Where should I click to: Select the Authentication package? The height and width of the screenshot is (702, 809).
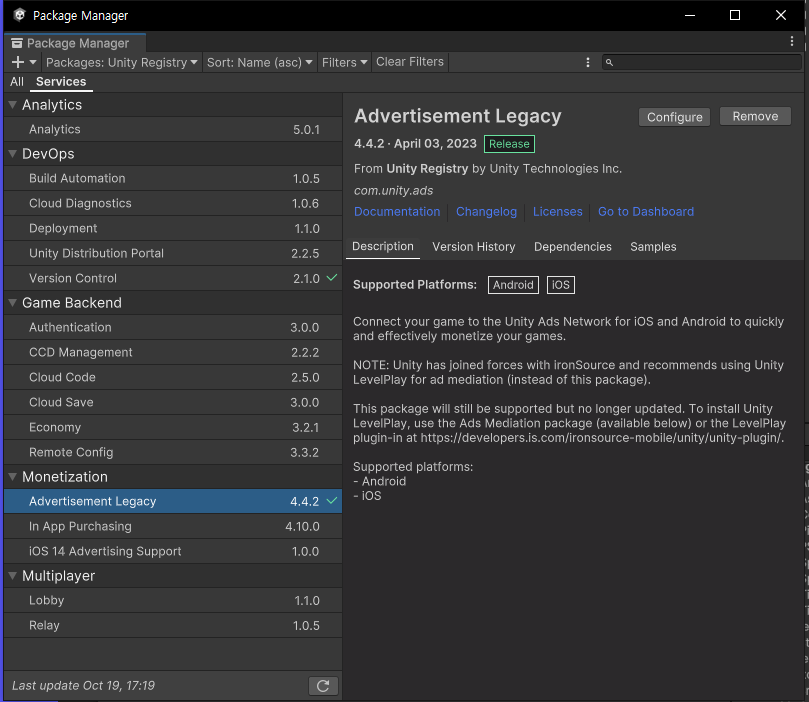coord(173,328)
